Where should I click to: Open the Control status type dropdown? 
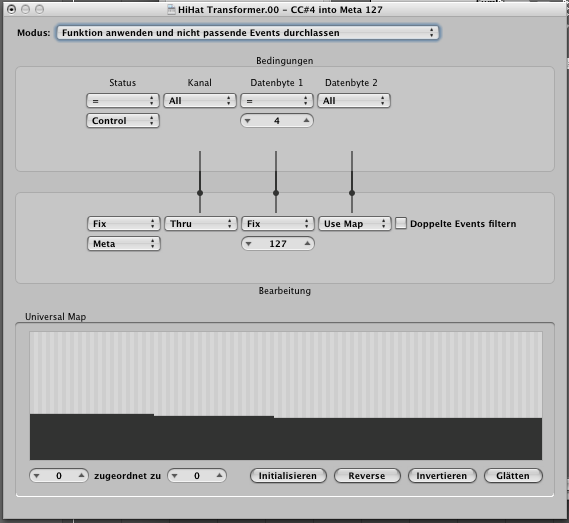point(123,120)
